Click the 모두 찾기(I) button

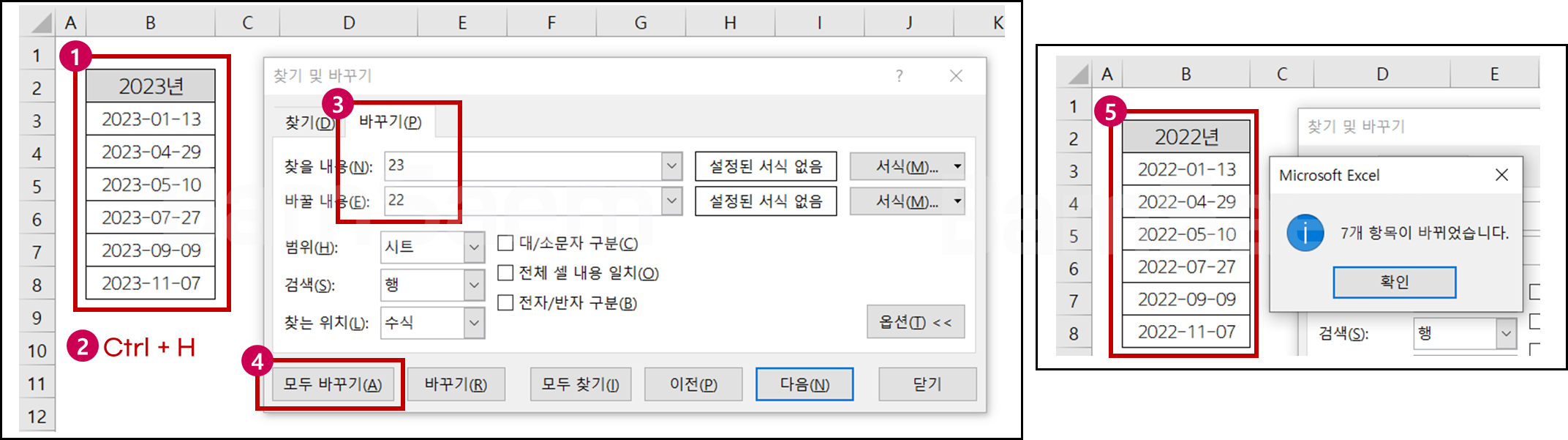coord(580,384)
